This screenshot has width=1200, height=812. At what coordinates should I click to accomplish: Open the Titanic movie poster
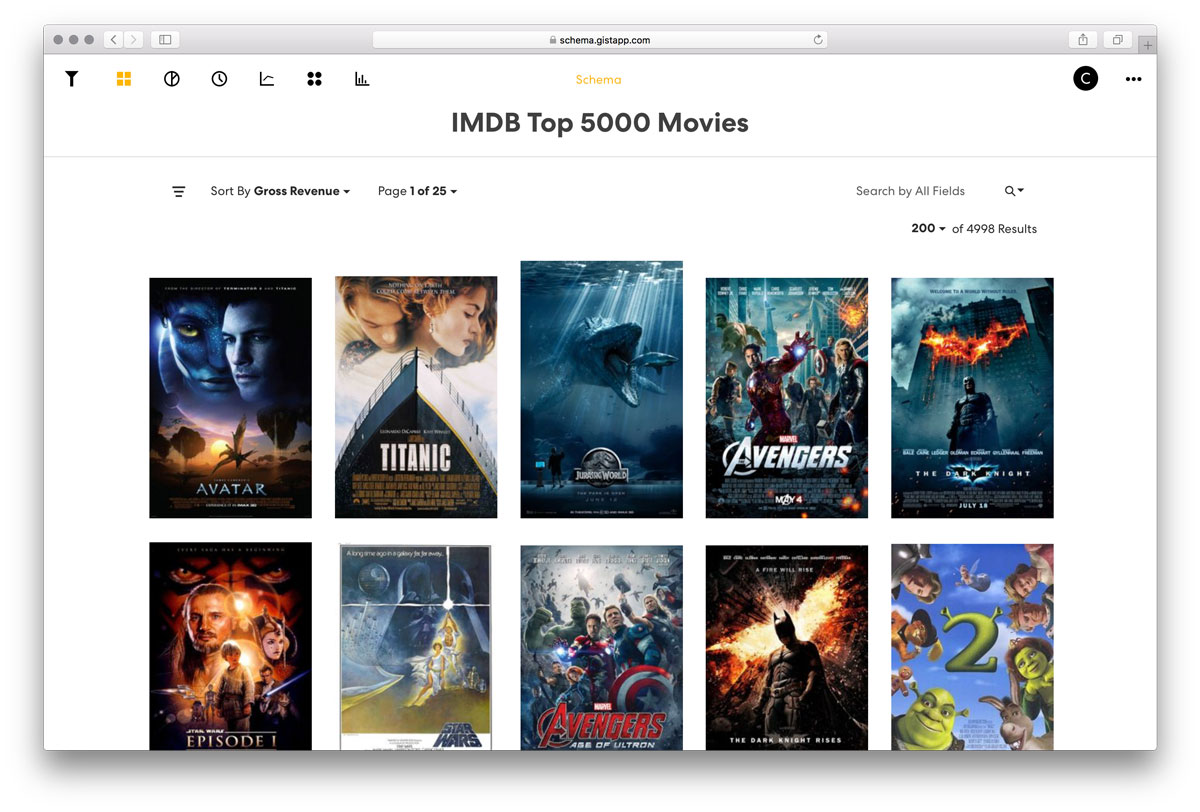(x=416, y=397)
